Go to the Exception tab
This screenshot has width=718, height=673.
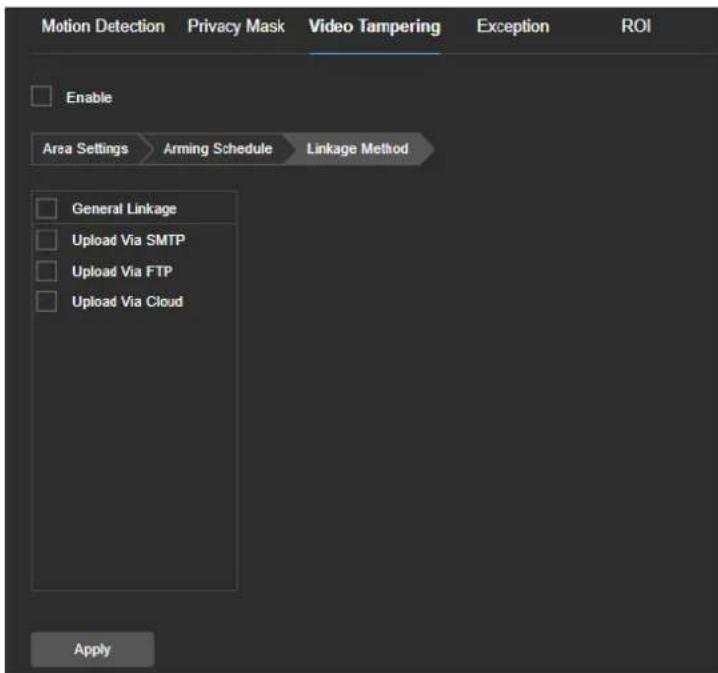coord(513,26)
